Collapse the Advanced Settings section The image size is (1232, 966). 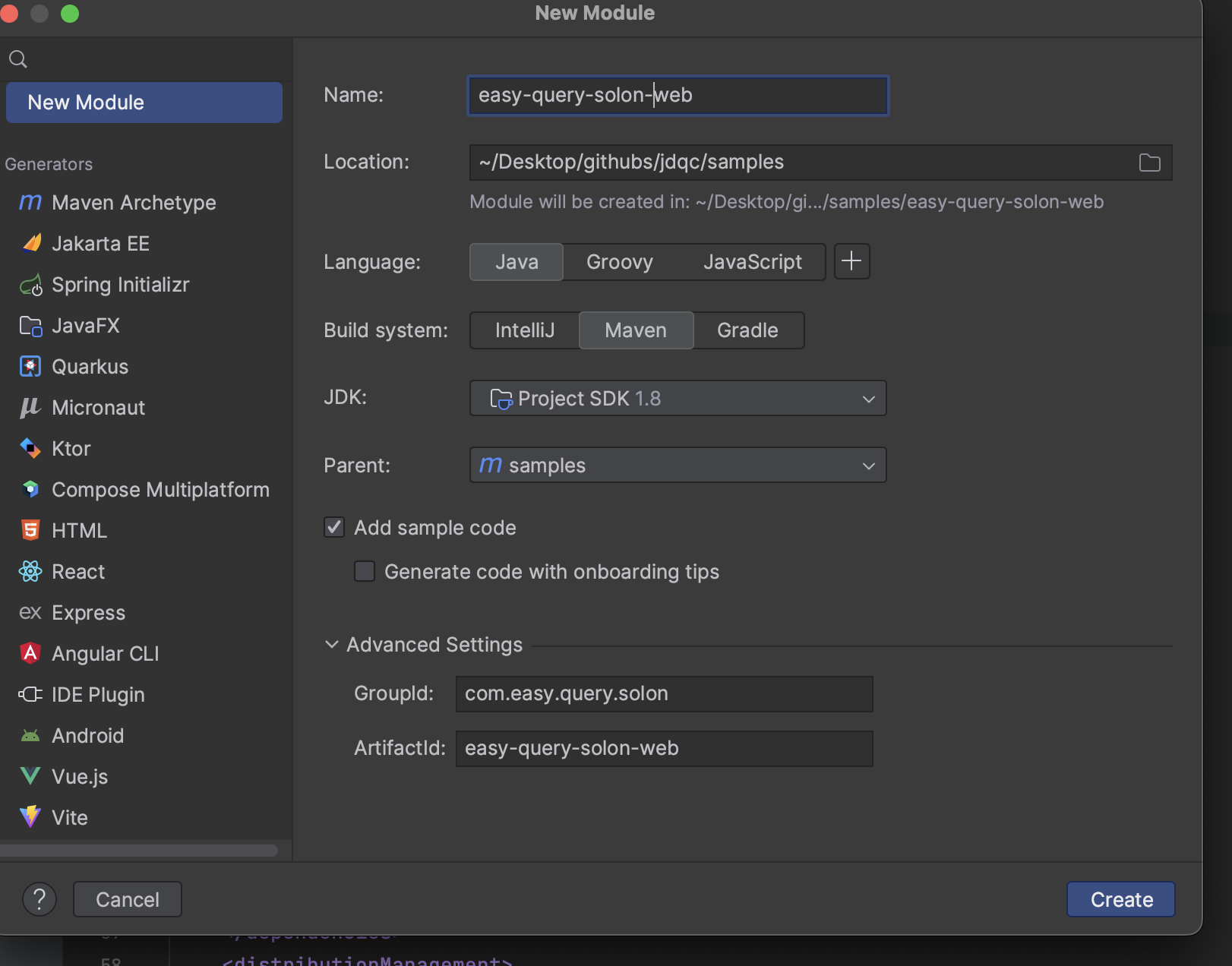coord(332,645)
